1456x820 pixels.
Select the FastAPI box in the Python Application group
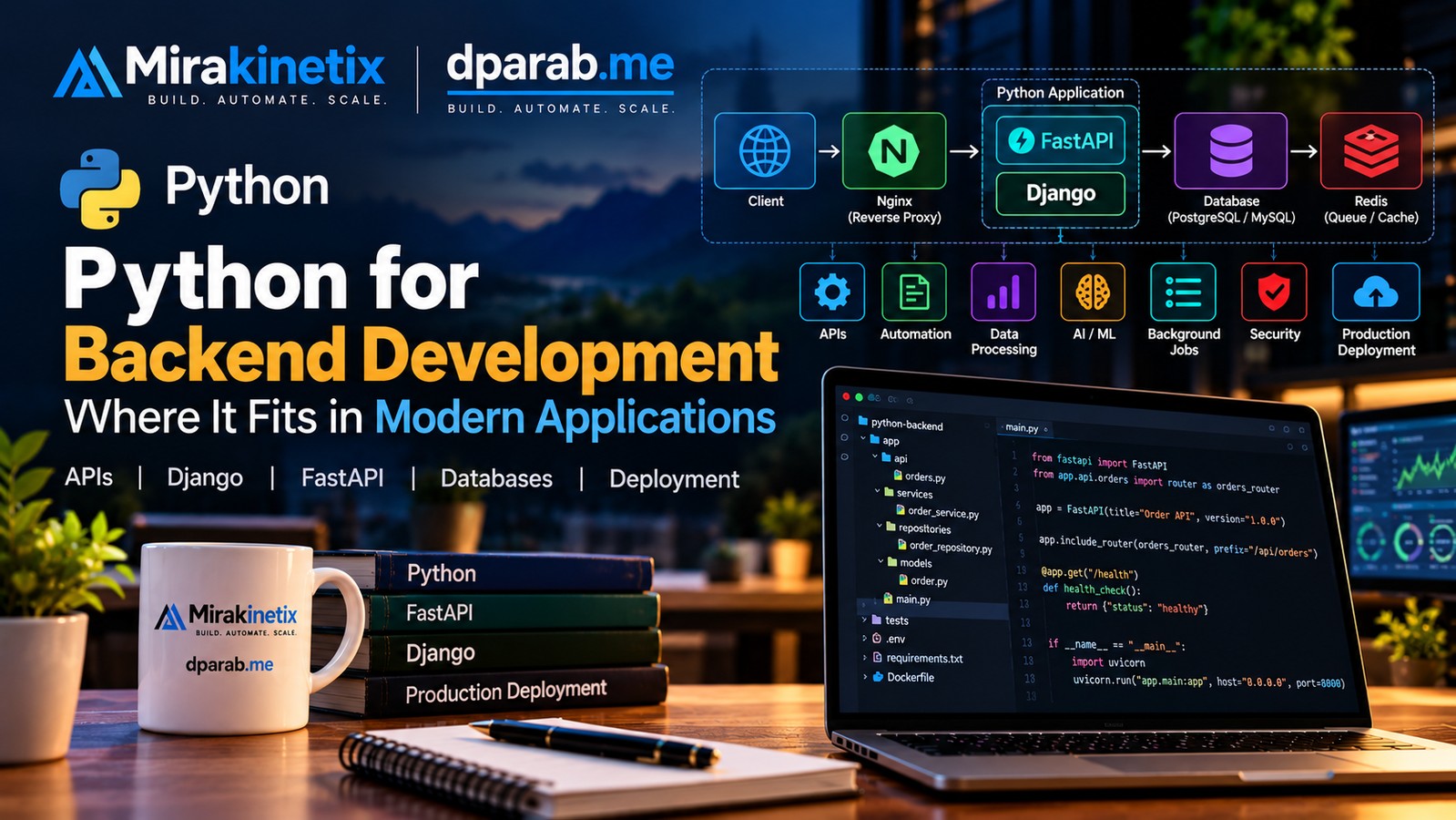[x=1061, y=140]
